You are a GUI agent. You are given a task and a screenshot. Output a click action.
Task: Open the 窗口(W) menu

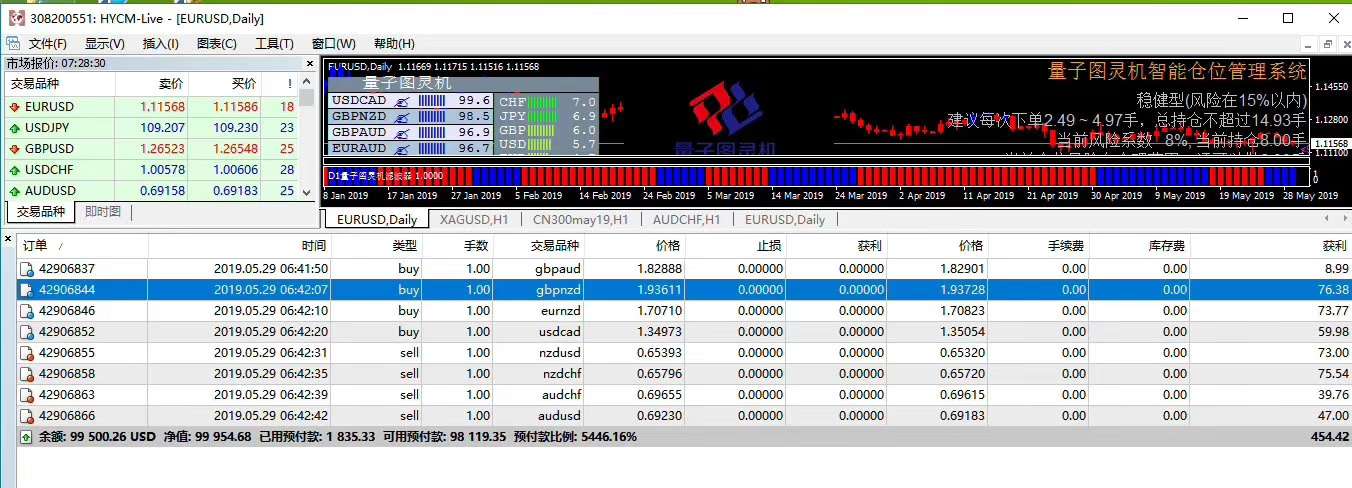(333, 44)
